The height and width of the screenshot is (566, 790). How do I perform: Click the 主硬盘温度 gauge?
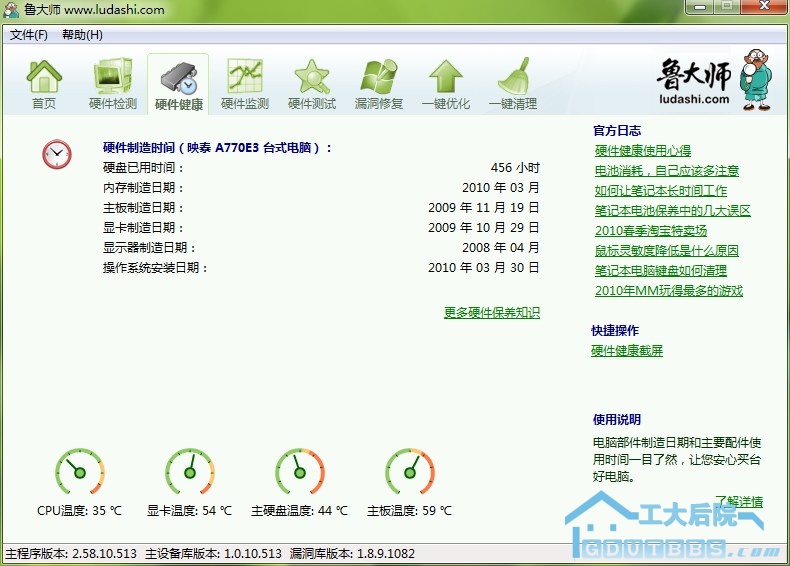300,472
